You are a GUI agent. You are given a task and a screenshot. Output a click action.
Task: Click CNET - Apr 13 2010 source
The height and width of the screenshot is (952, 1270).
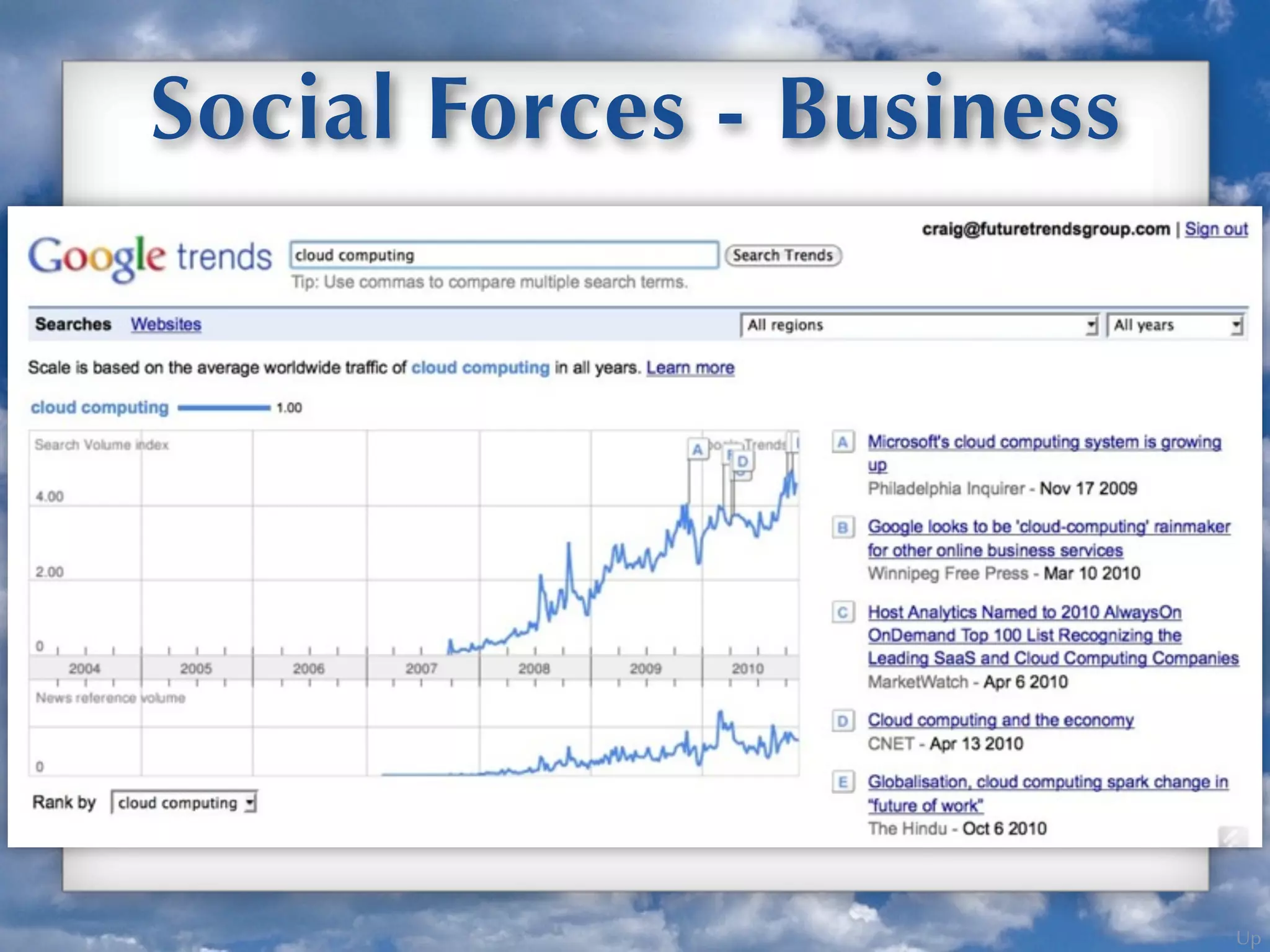(945, 743)
